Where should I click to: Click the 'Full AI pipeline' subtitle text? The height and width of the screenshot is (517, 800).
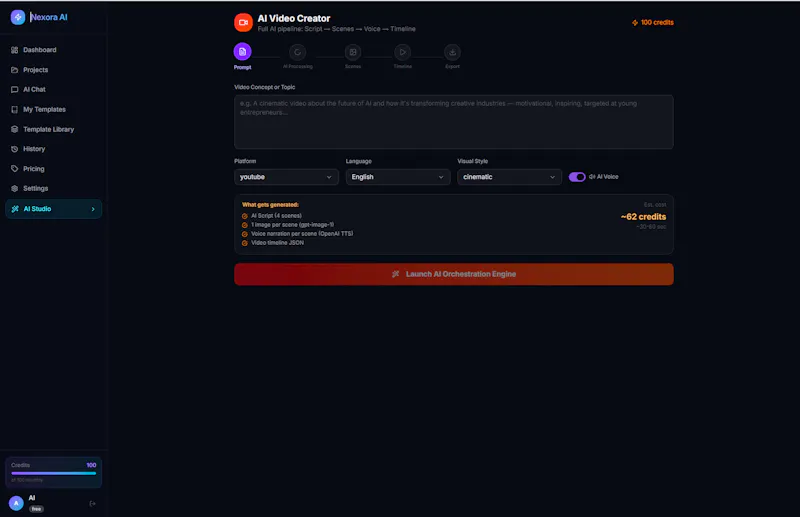click(336, 29)
